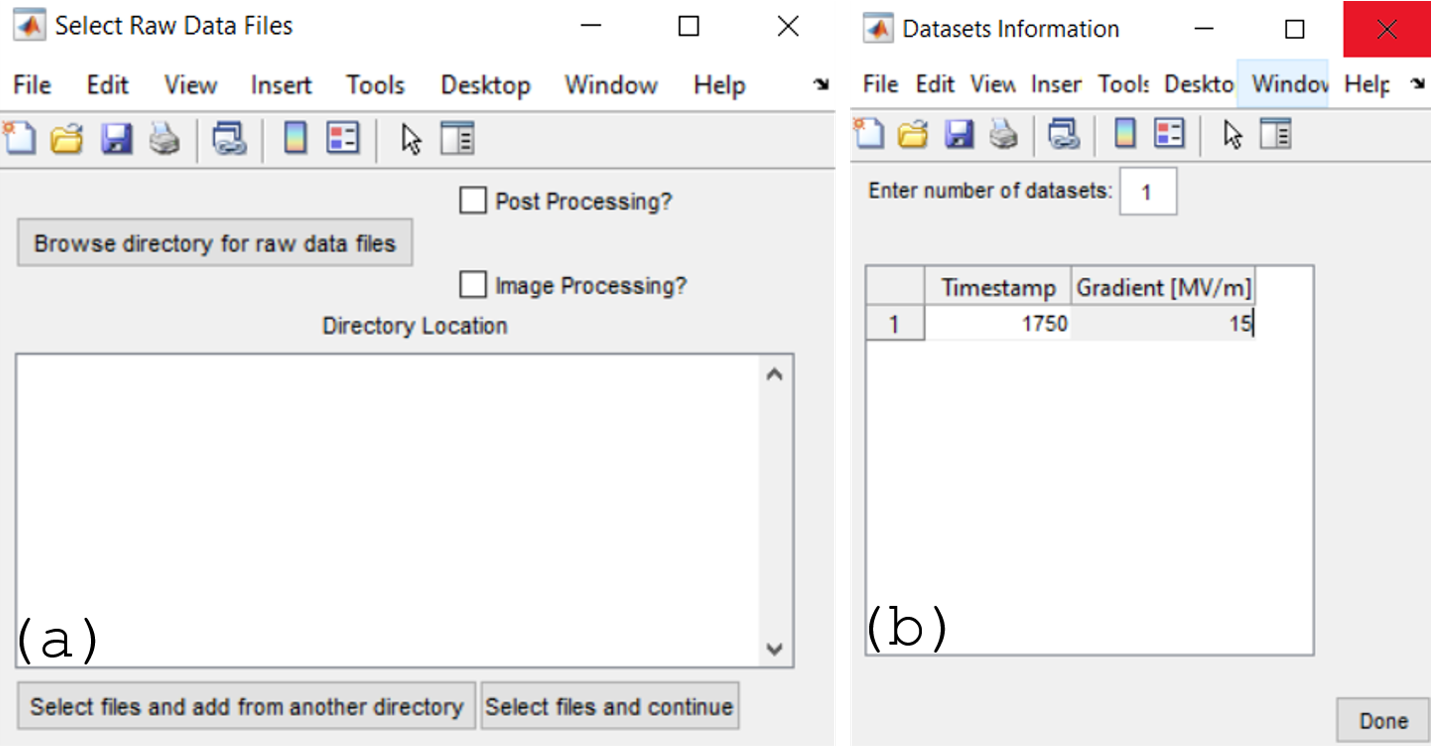Enable the Image Processing? checkbox
The width and height of the screenshot is (1431, 746).
472,285
